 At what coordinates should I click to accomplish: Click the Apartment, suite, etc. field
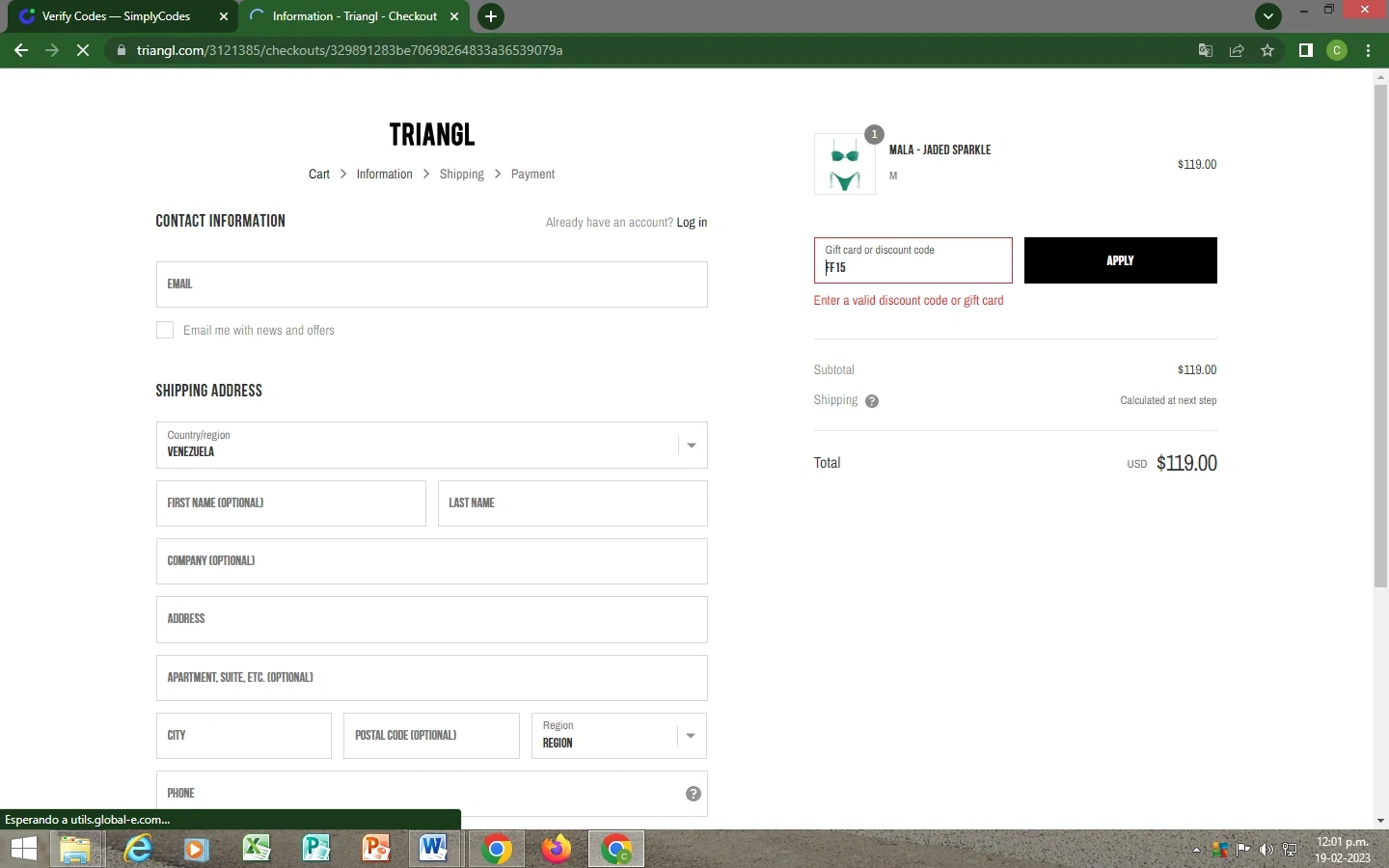(x=431, y=678)
